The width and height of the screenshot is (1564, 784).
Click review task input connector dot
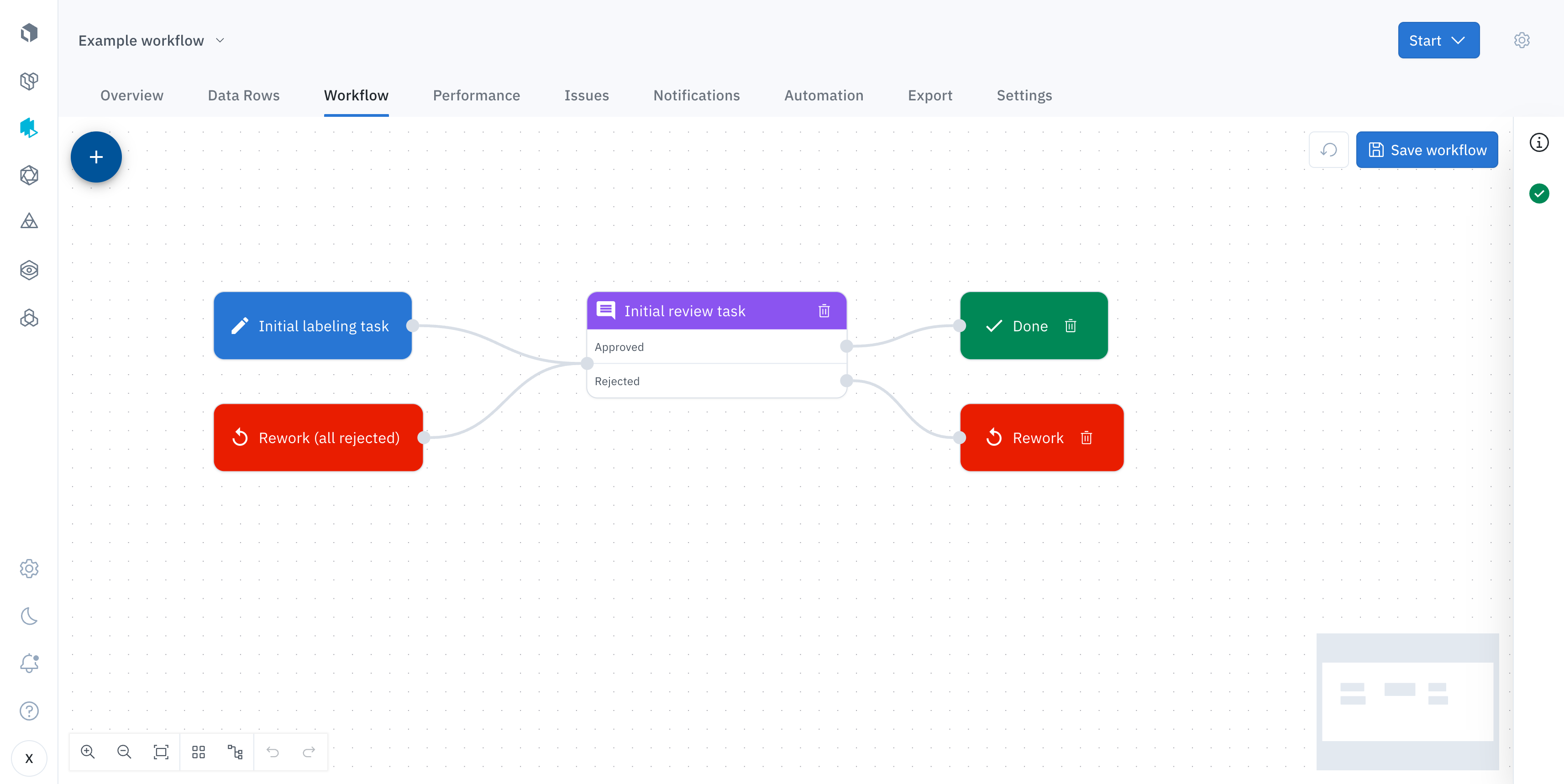pos(587,364)
